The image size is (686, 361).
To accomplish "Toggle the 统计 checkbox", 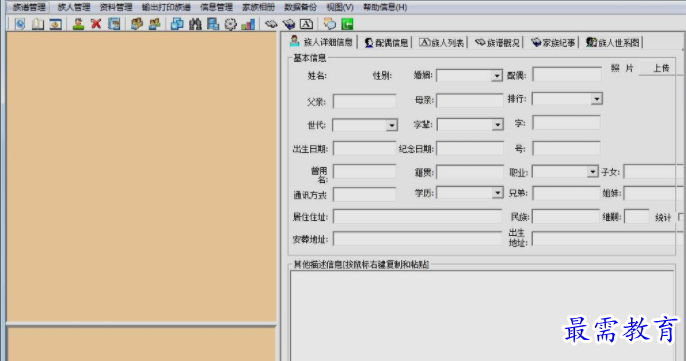I will tap(681, 217).
